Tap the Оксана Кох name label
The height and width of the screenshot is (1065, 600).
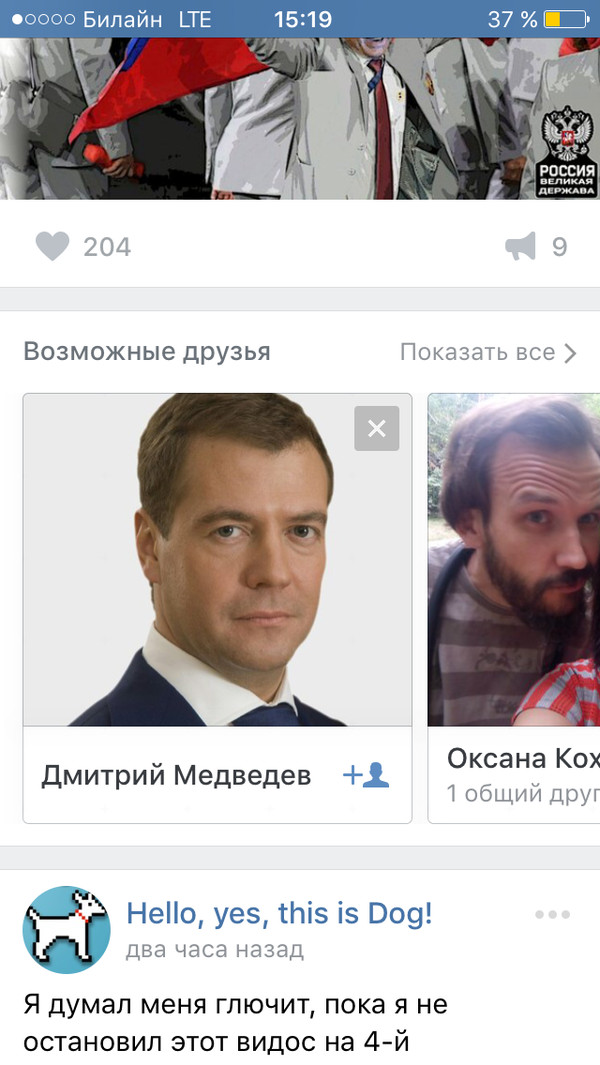tap(523, 758)
